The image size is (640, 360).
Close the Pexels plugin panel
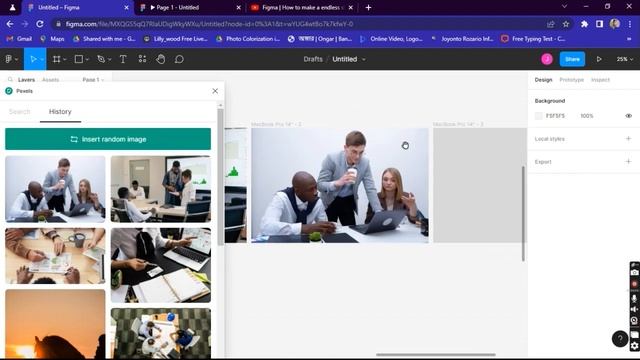coord(215,91)
